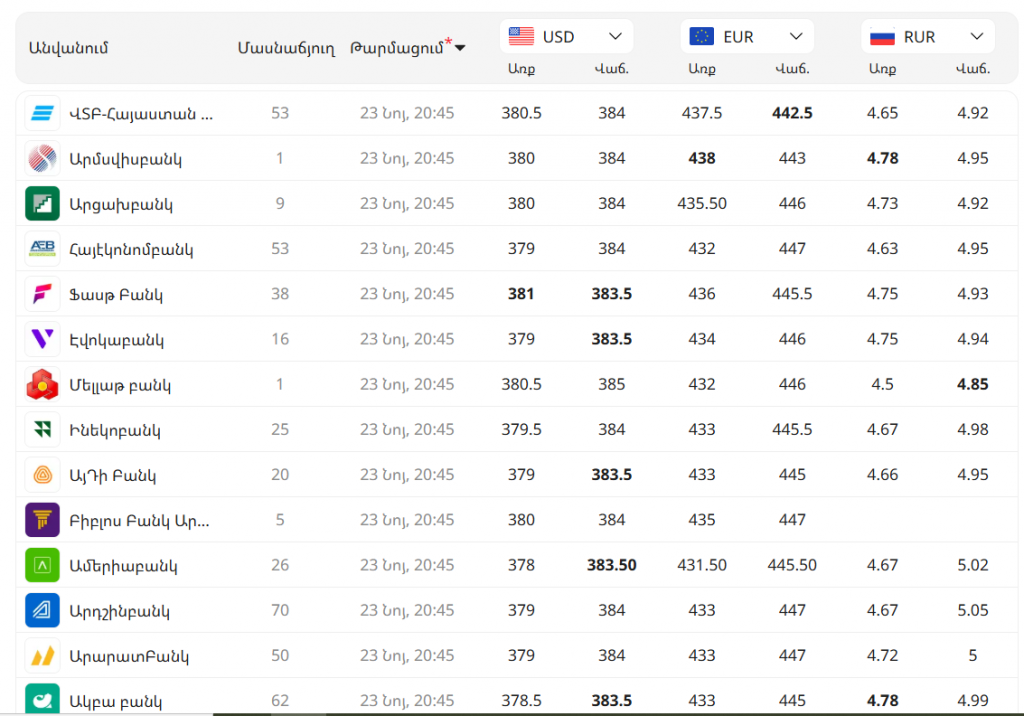Click the Էվոկաբանկ purple V logo

[x=42, y=339]
